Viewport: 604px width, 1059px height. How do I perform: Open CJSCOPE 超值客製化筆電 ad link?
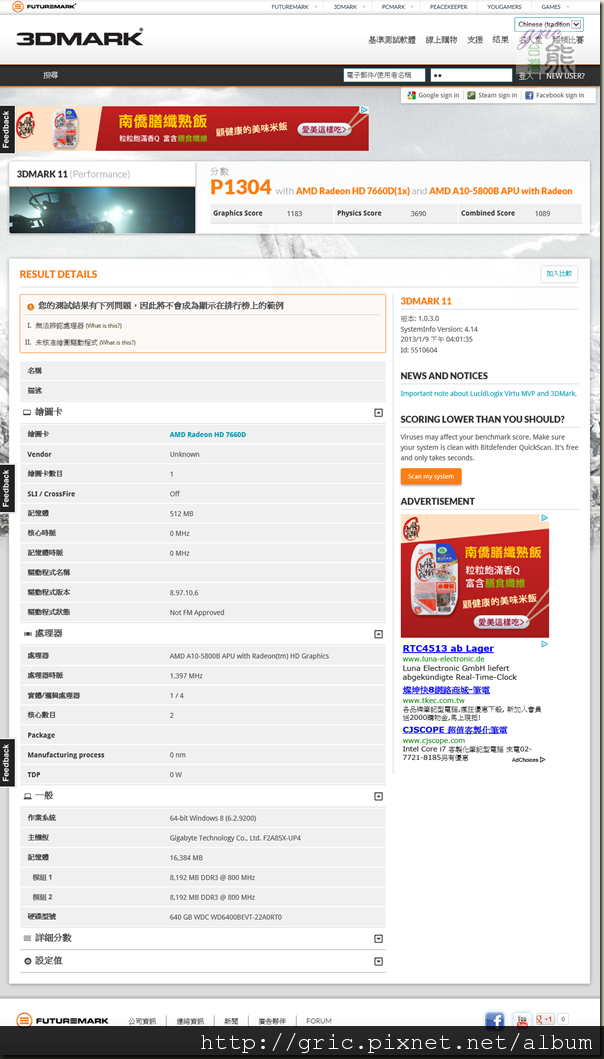[455, 730]
